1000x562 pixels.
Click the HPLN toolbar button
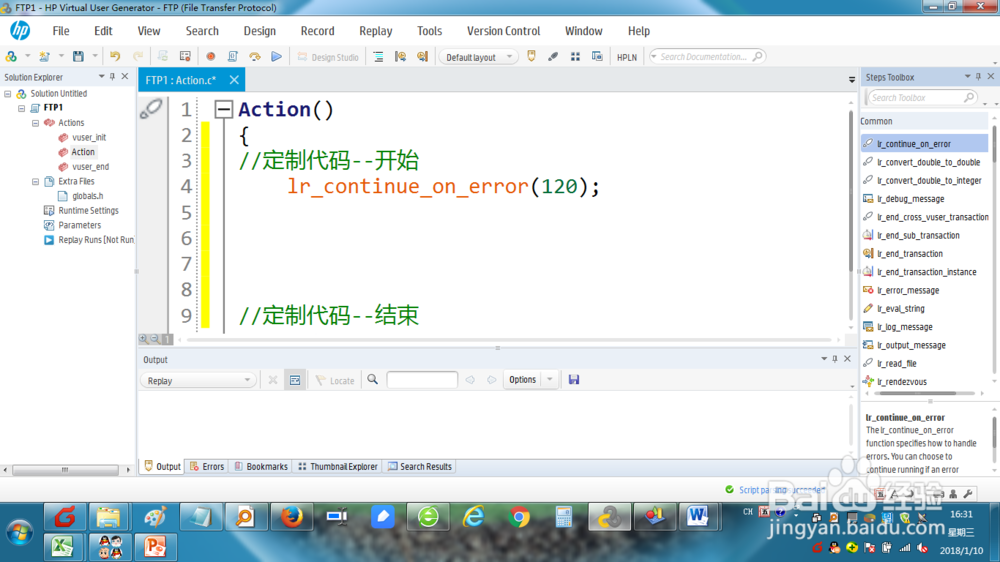click(627, 57)
